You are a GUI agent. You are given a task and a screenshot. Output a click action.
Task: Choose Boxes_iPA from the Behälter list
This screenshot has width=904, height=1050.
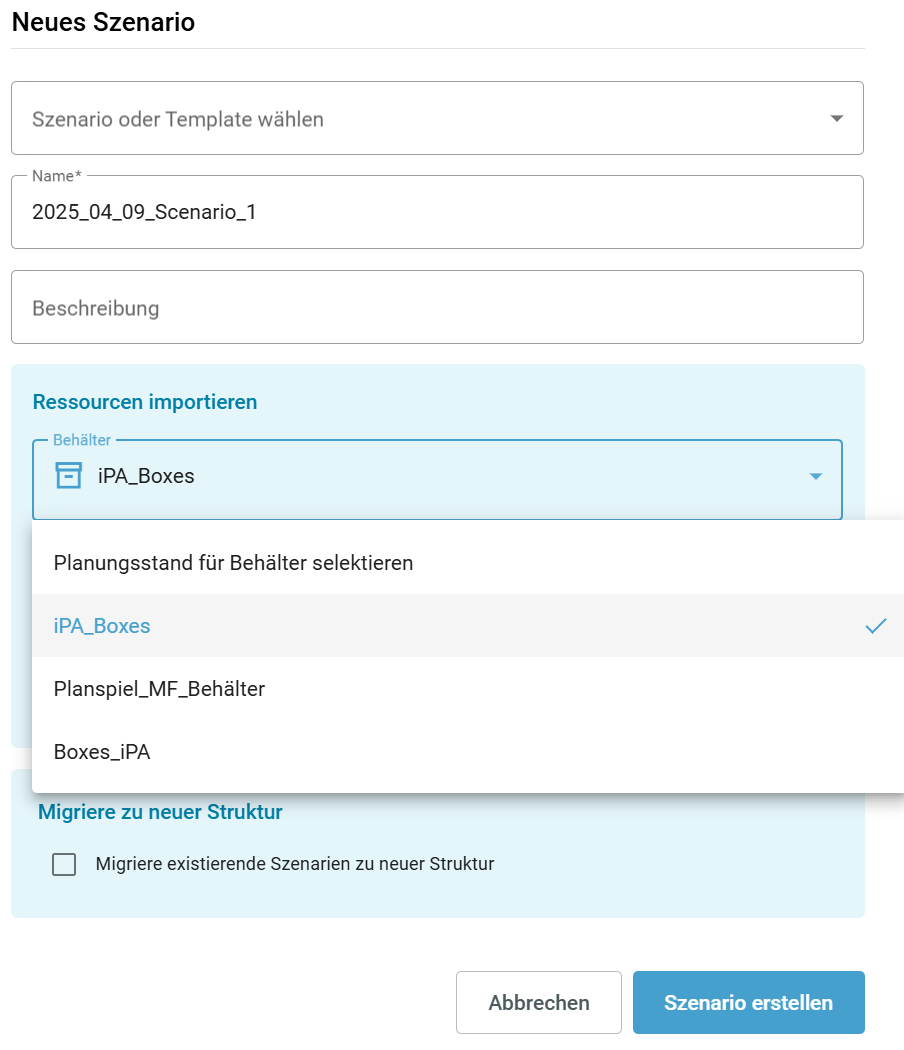tap(468, 751)
